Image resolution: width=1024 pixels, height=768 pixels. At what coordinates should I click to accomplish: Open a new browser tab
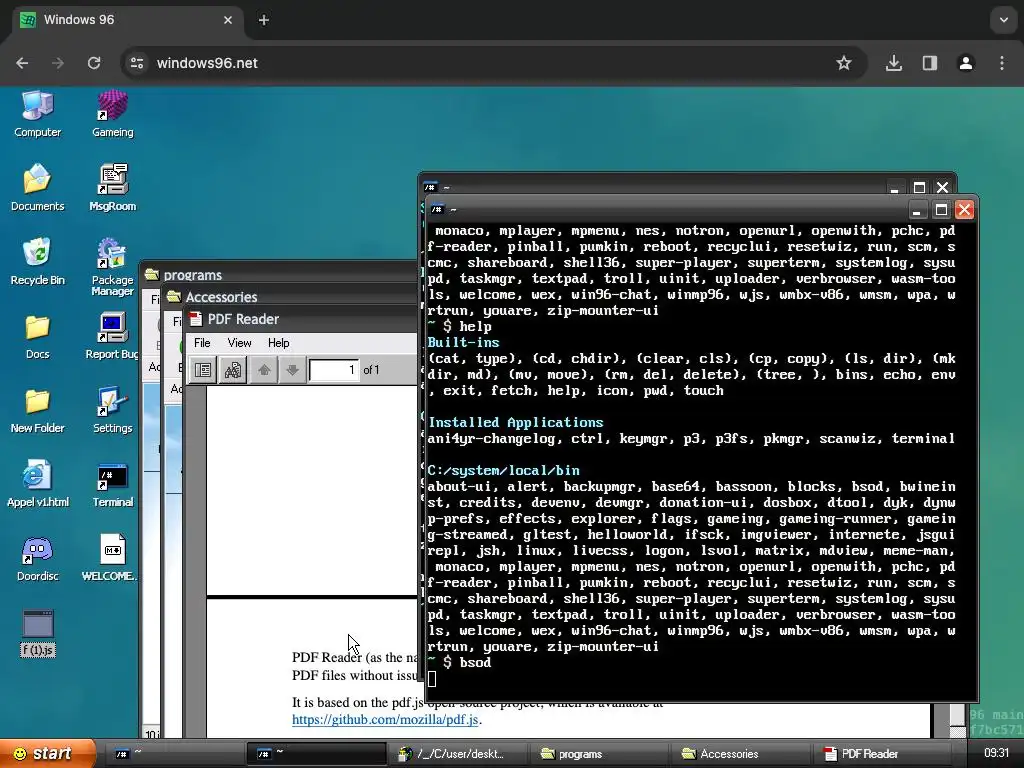click(x=264, y=20)
